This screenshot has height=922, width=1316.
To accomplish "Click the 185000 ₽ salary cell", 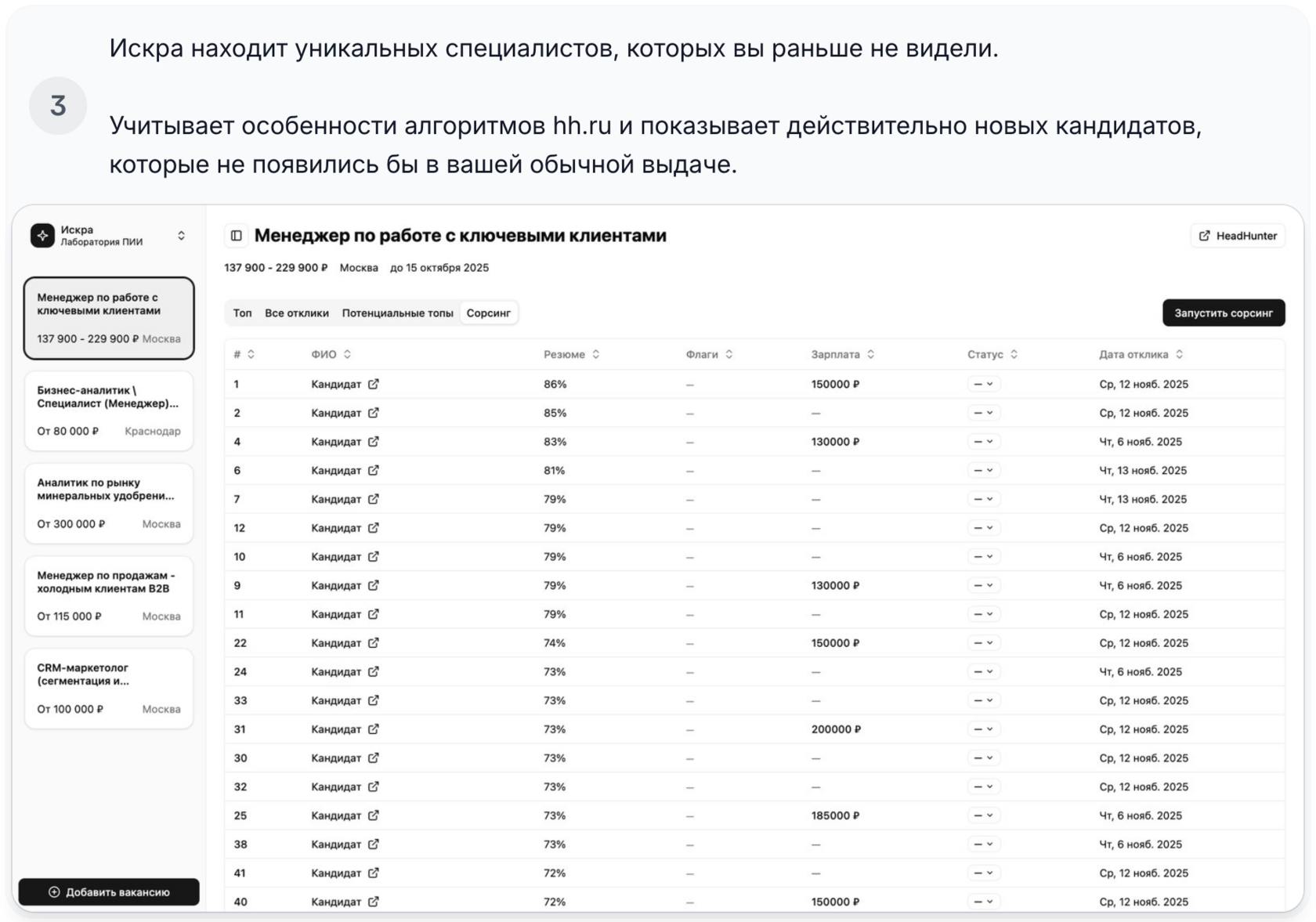I will 835,815.
